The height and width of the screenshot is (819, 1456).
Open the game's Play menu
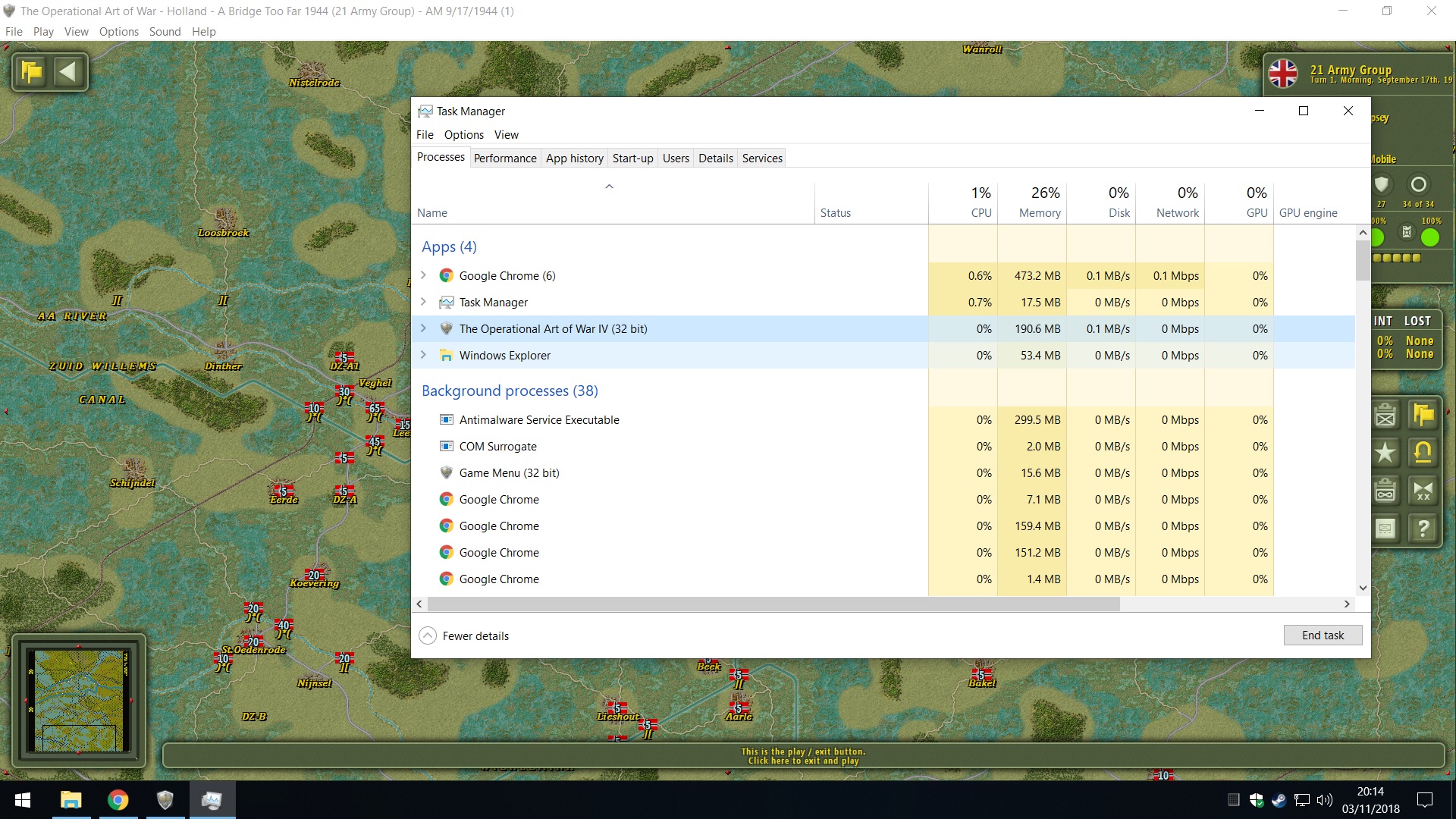[43, 31]
